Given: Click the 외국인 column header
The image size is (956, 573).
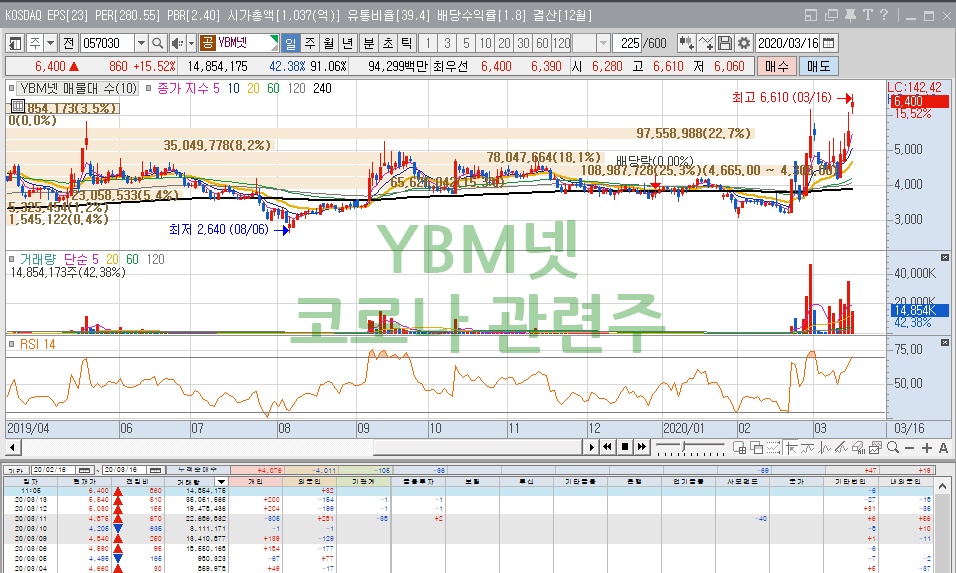Looking at the screenshot, I should (x=310, y=482).
